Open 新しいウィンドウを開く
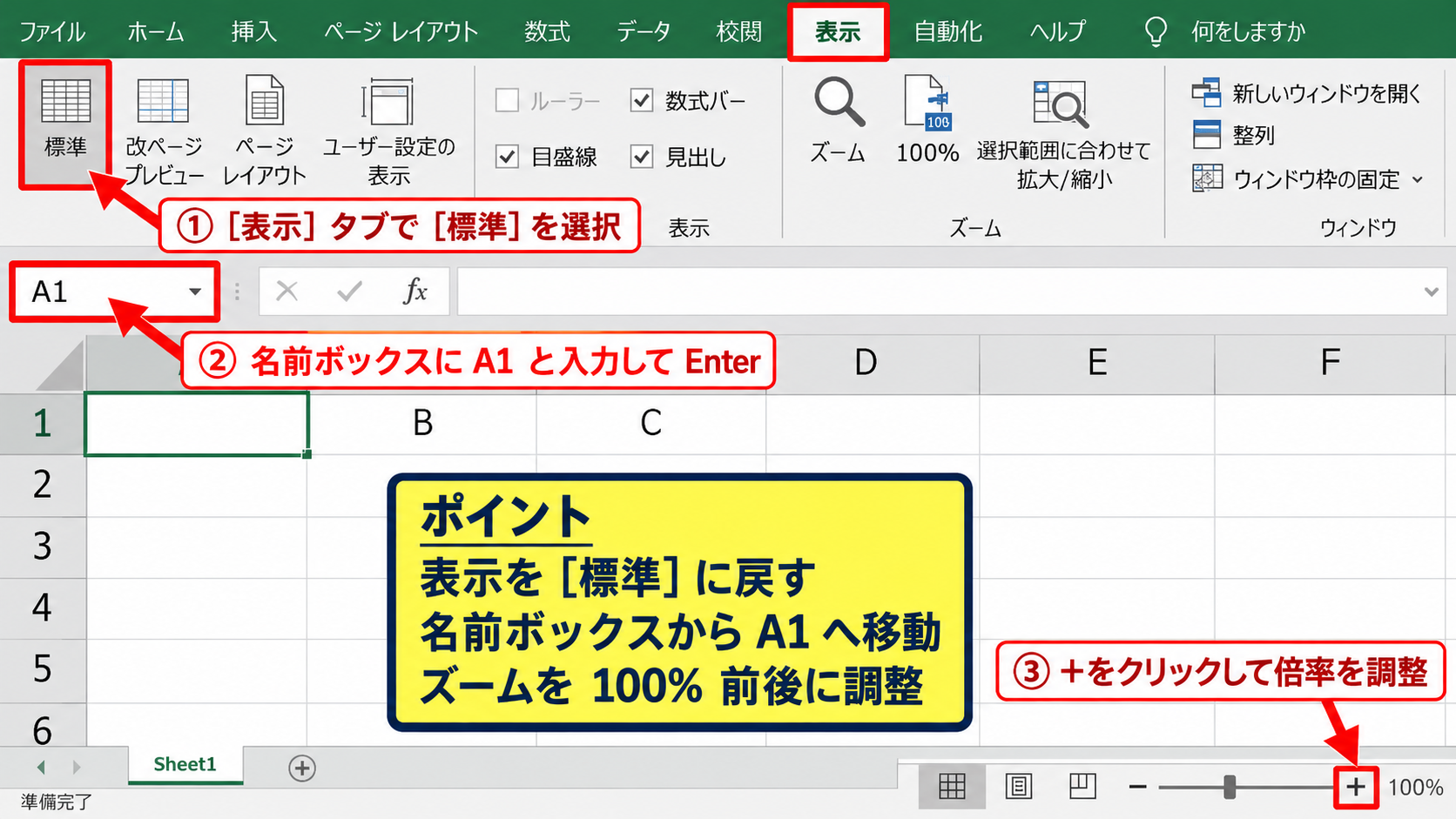The width and height of the screenshot is (1456, 819). tap(1306, 92)
